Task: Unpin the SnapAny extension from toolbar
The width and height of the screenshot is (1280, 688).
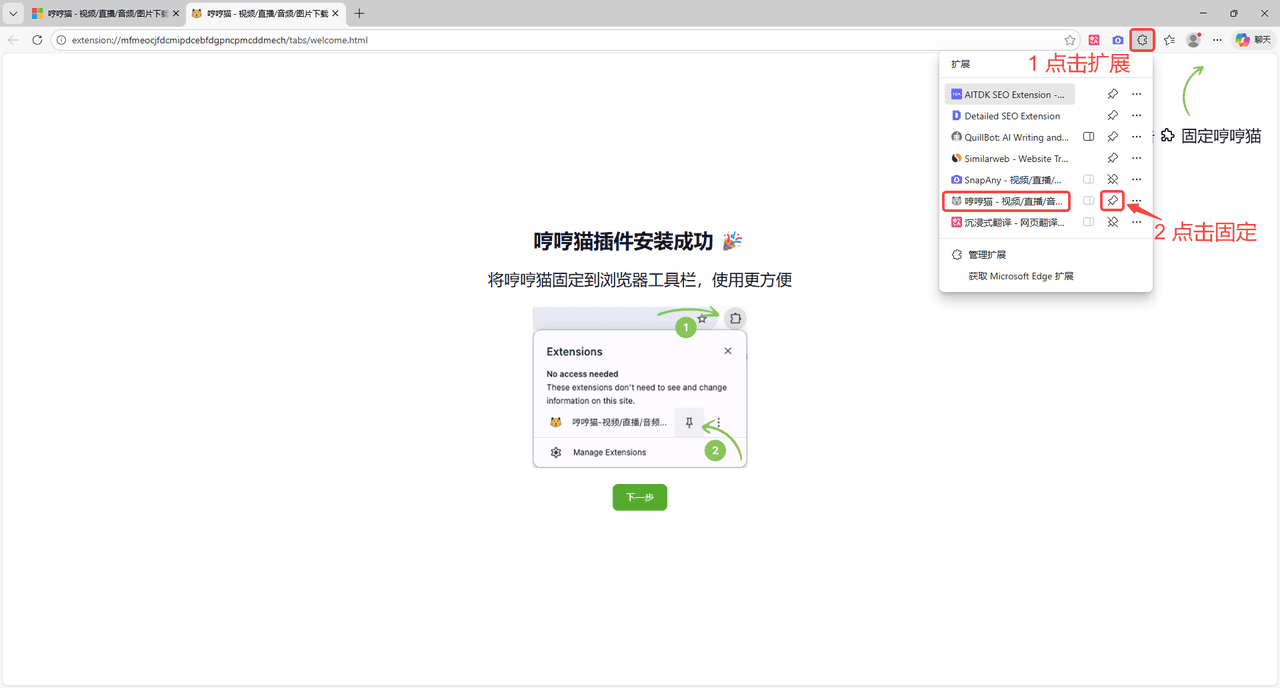Action: click(1112, 180)
